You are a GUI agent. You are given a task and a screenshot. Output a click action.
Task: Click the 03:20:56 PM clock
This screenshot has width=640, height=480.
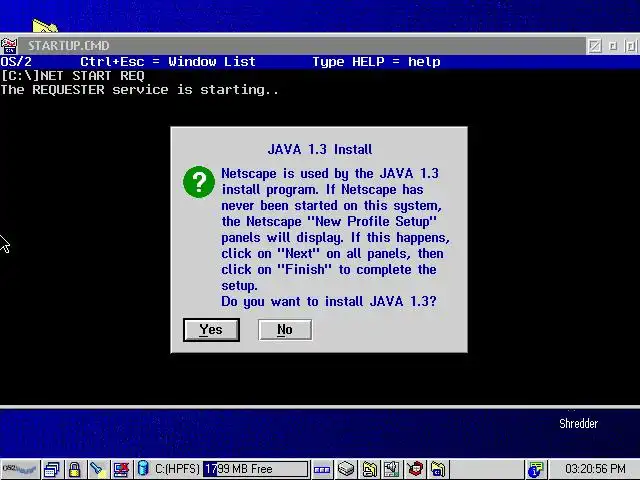tap(595, 469)
